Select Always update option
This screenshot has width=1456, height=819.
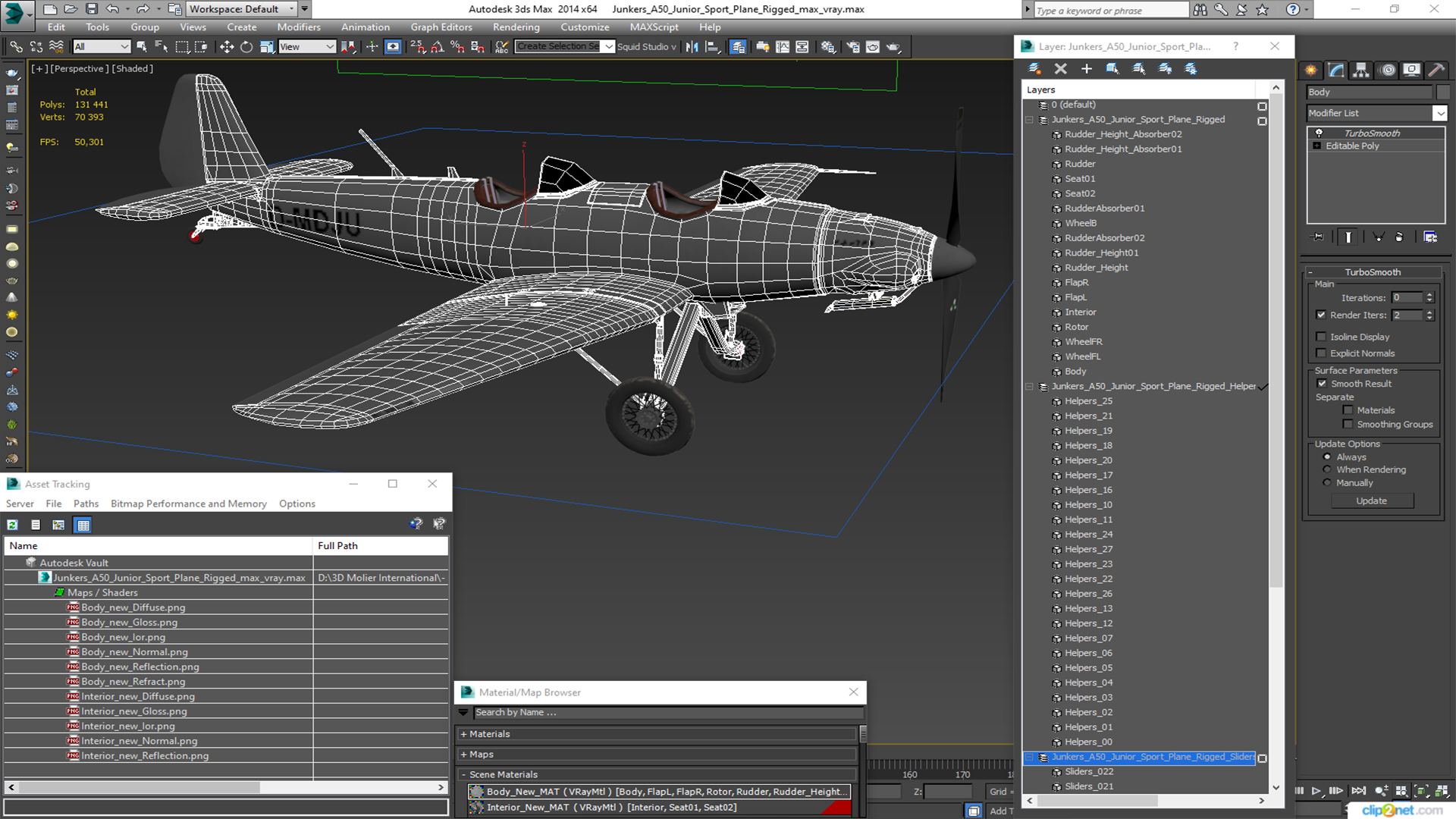[x=1327, y=457]
